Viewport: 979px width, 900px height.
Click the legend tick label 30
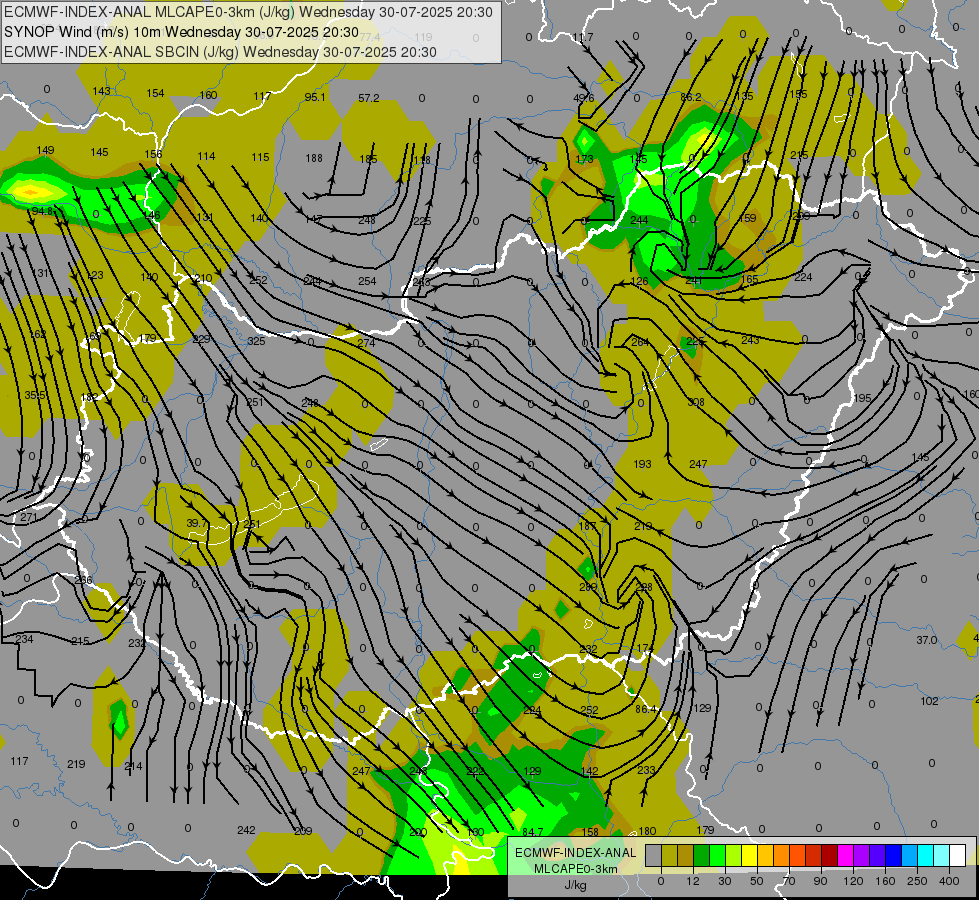point(725,881)
